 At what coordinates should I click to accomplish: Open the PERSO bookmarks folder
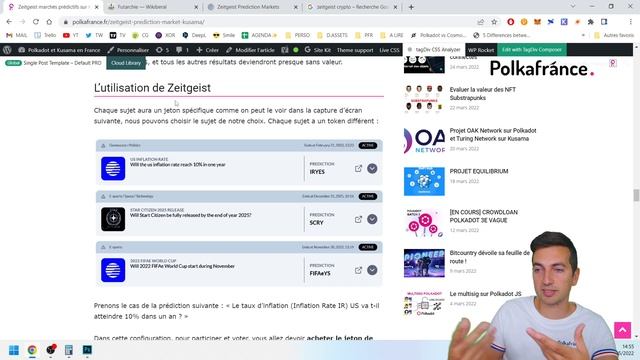[x=298, y=36]
